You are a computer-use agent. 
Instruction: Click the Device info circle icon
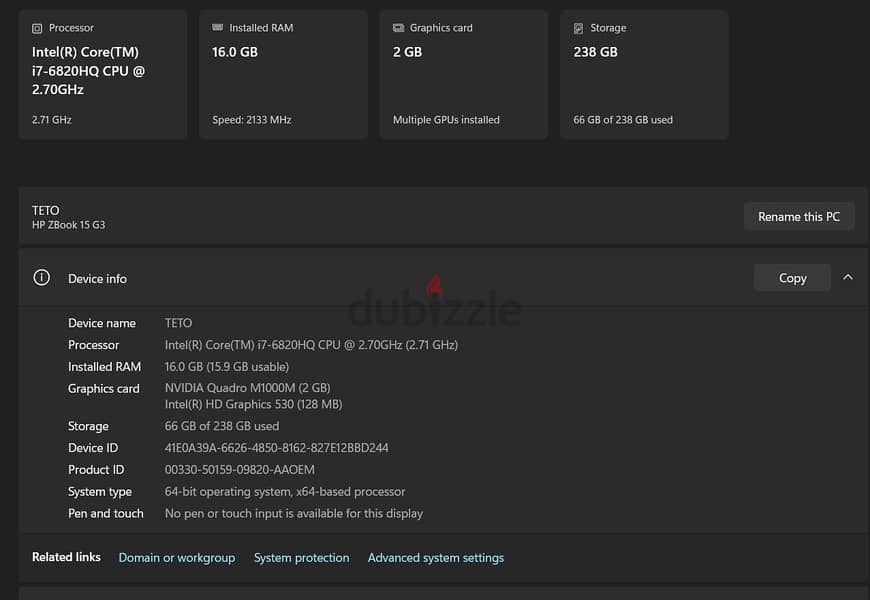[x=42, y=278]
